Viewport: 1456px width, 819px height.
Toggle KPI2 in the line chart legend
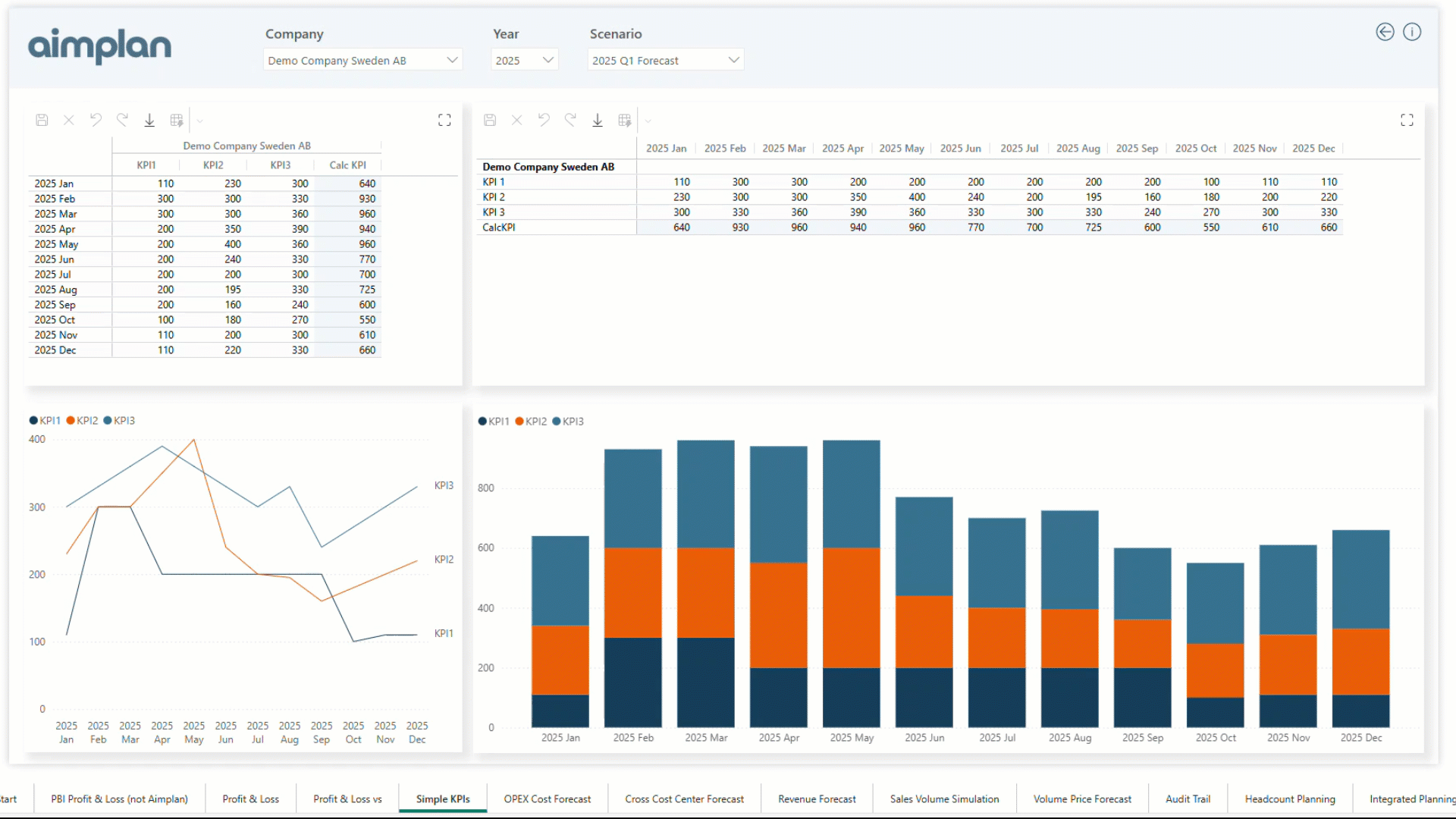coord(82,420)
